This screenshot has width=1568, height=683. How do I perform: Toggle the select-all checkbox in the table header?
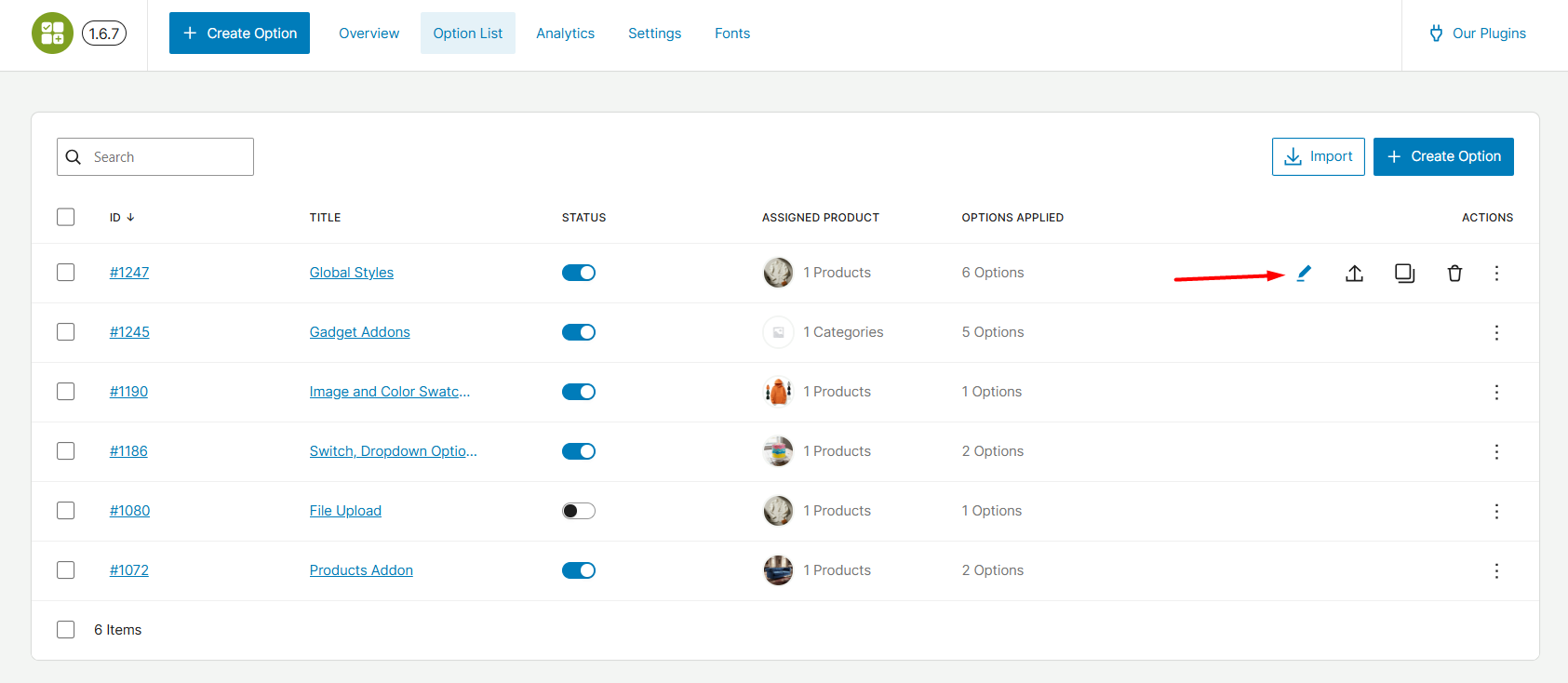point(65,217)
